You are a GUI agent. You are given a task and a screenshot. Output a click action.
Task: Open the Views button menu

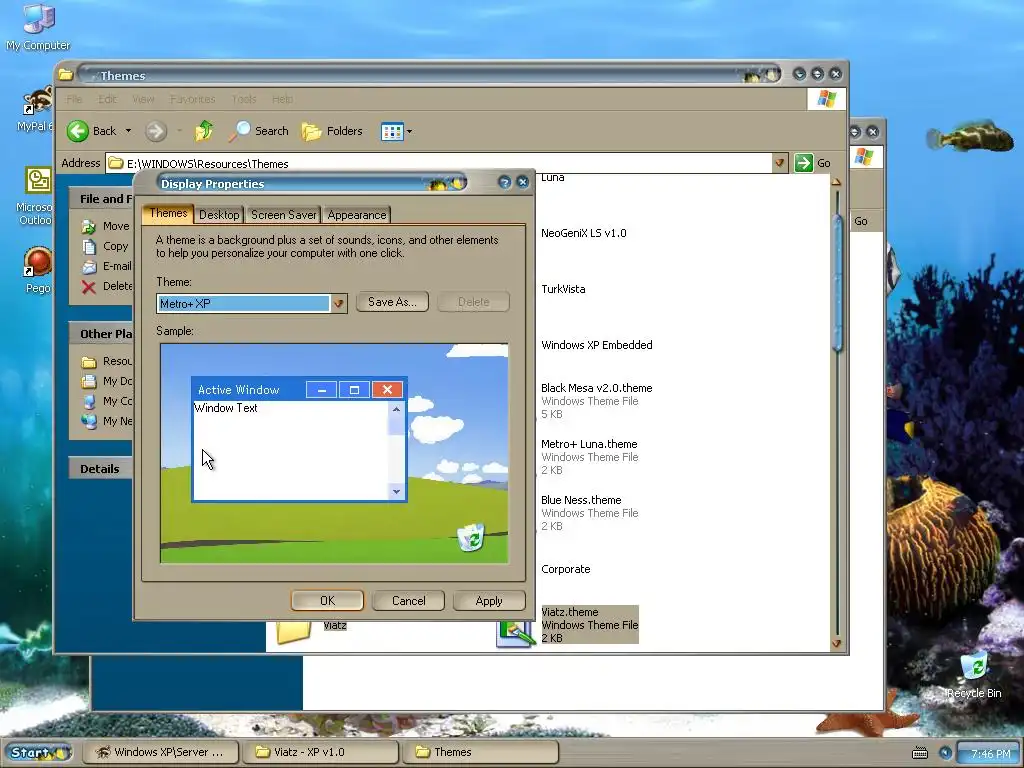(x=396, y=131)
